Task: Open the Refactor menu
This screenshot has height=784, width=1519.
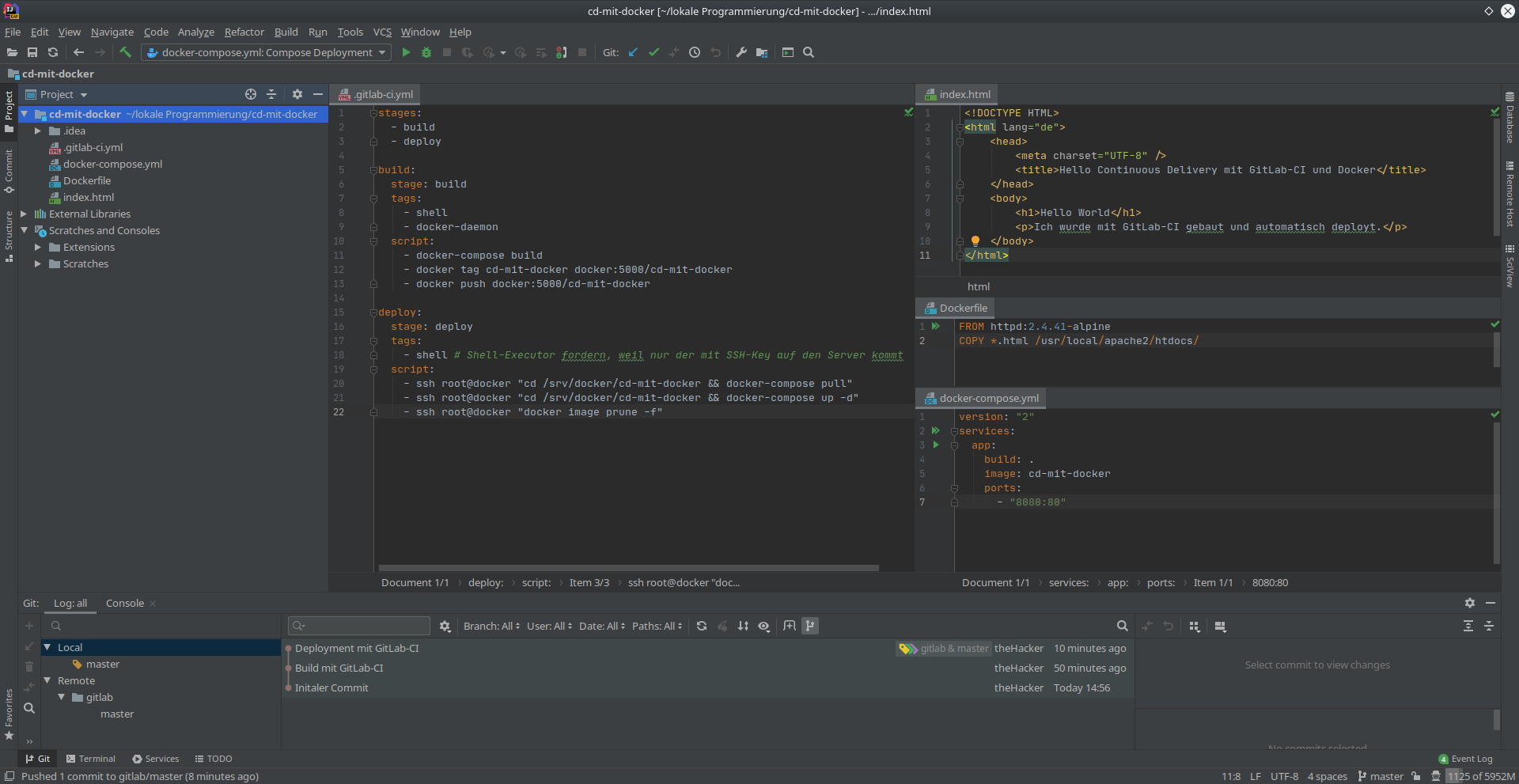Action: coord(244,32)
